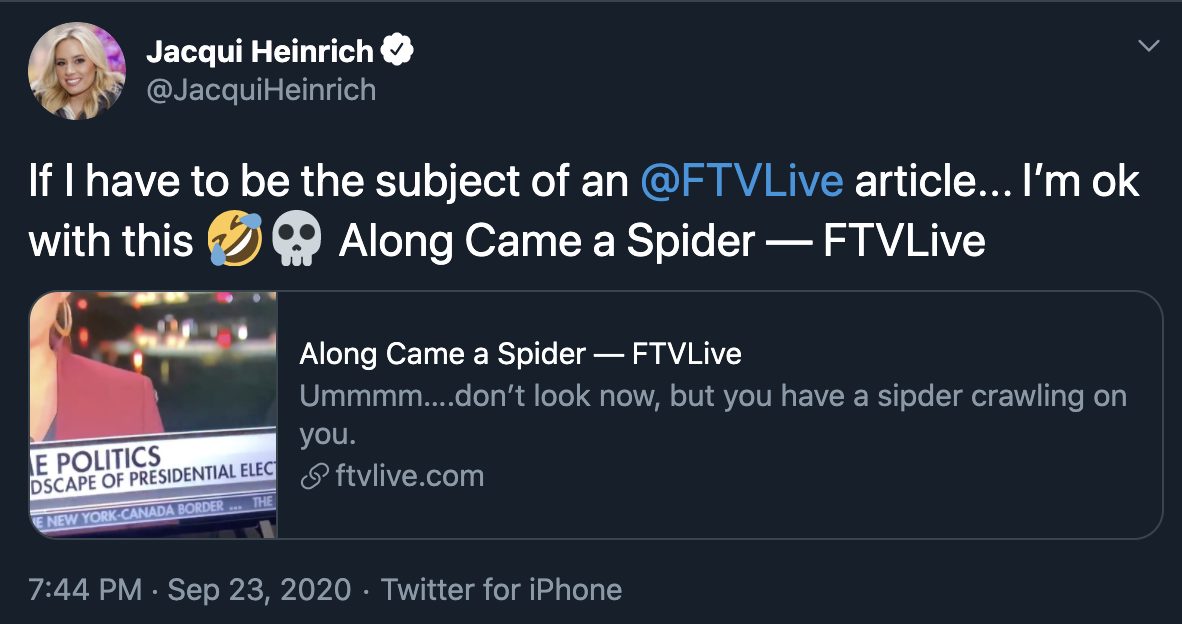
Task: Click the skull emoji in the tweet
Action: click(x=295, y=242)
